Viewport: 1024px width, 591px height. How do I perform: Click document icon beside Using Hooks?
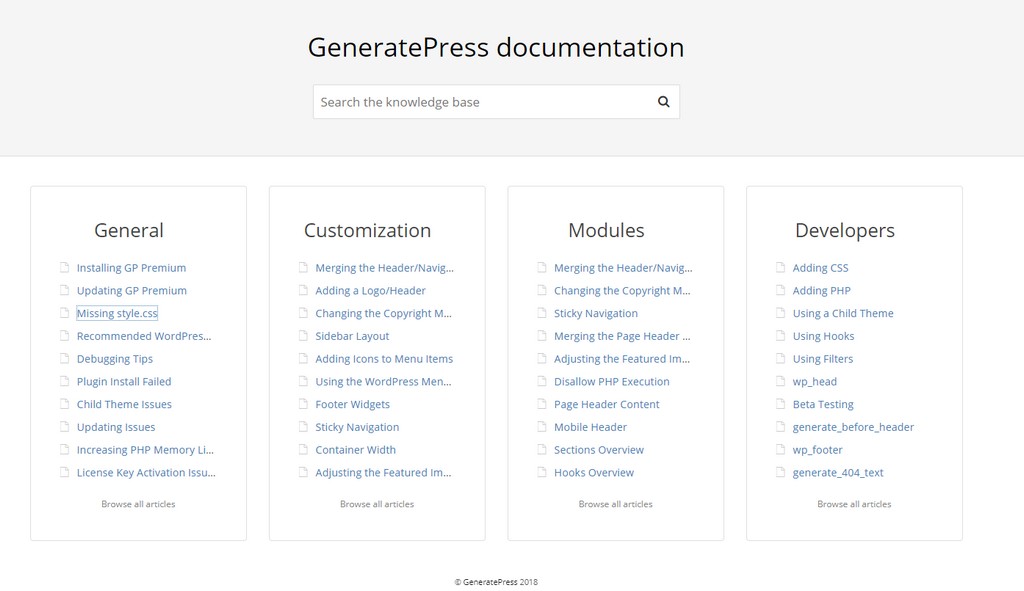tap(780, 336)
